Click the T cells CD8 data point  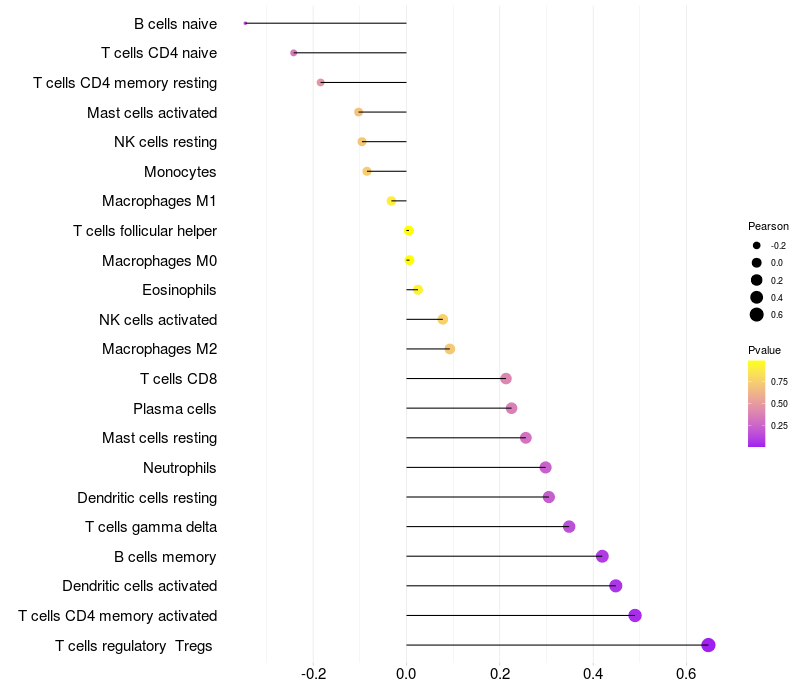(x=506, y=379)
